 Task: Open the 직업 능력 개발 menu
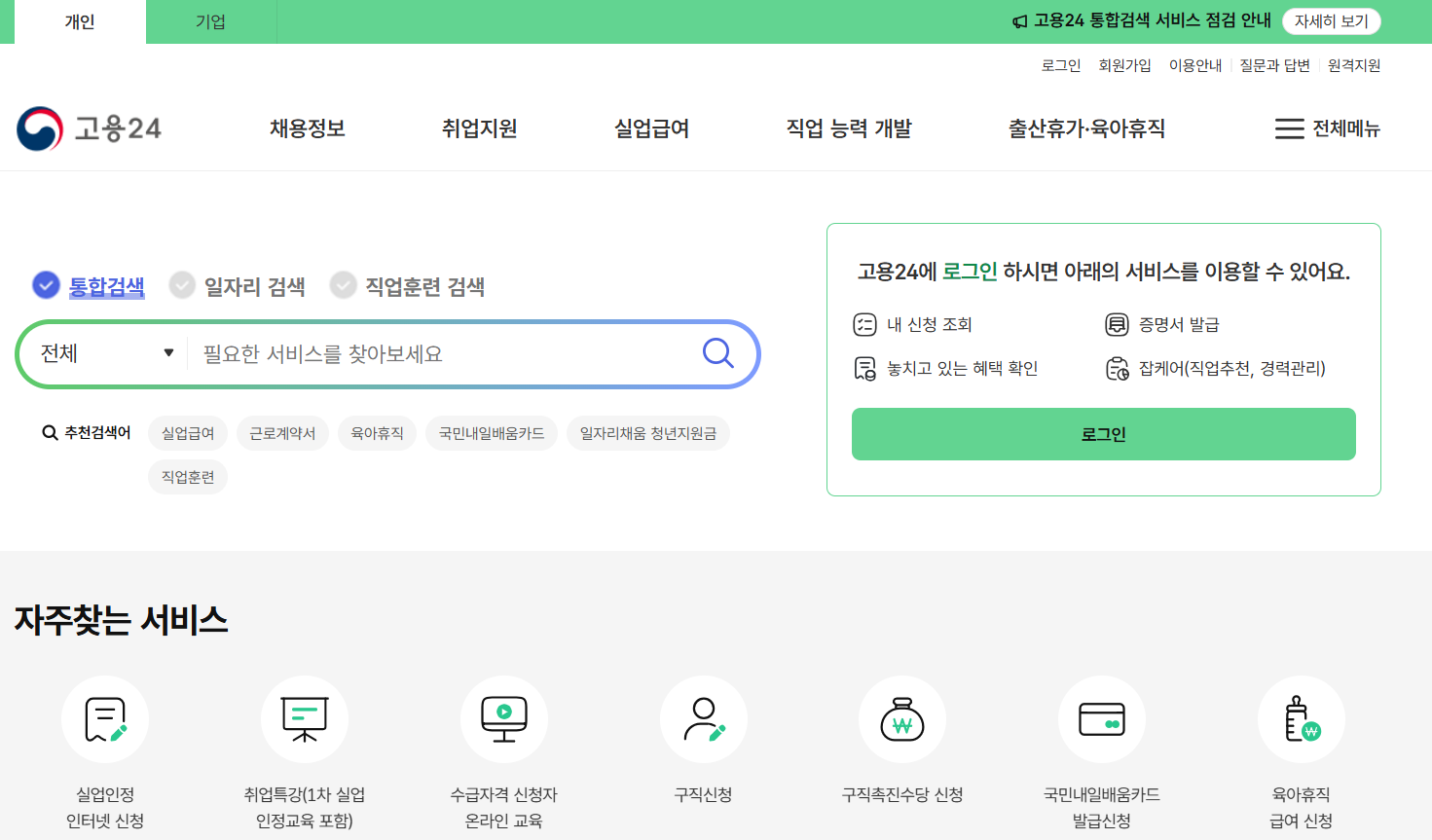tap(849, 128)
